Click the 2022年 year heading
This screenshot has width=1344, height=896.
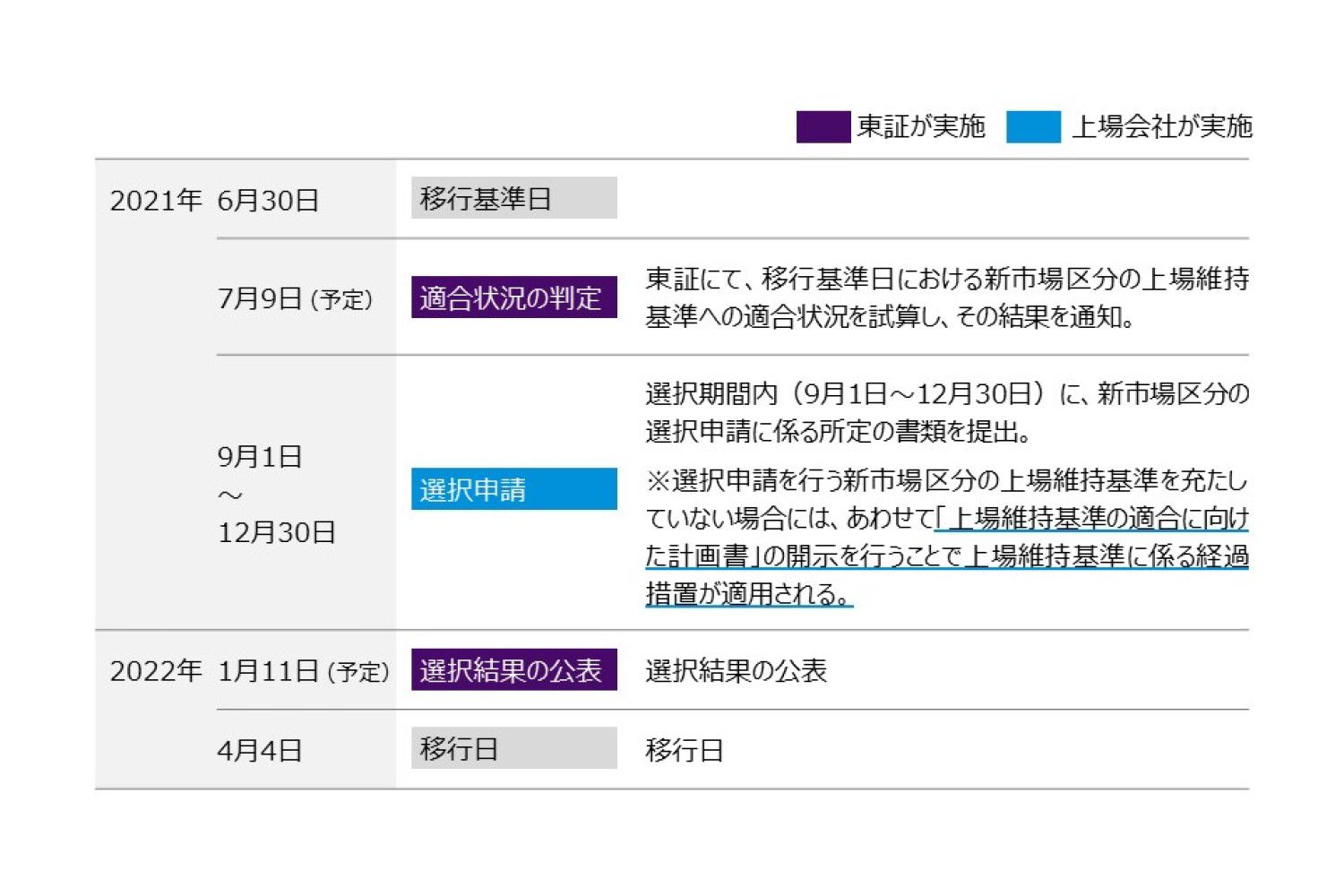[155, 671]
